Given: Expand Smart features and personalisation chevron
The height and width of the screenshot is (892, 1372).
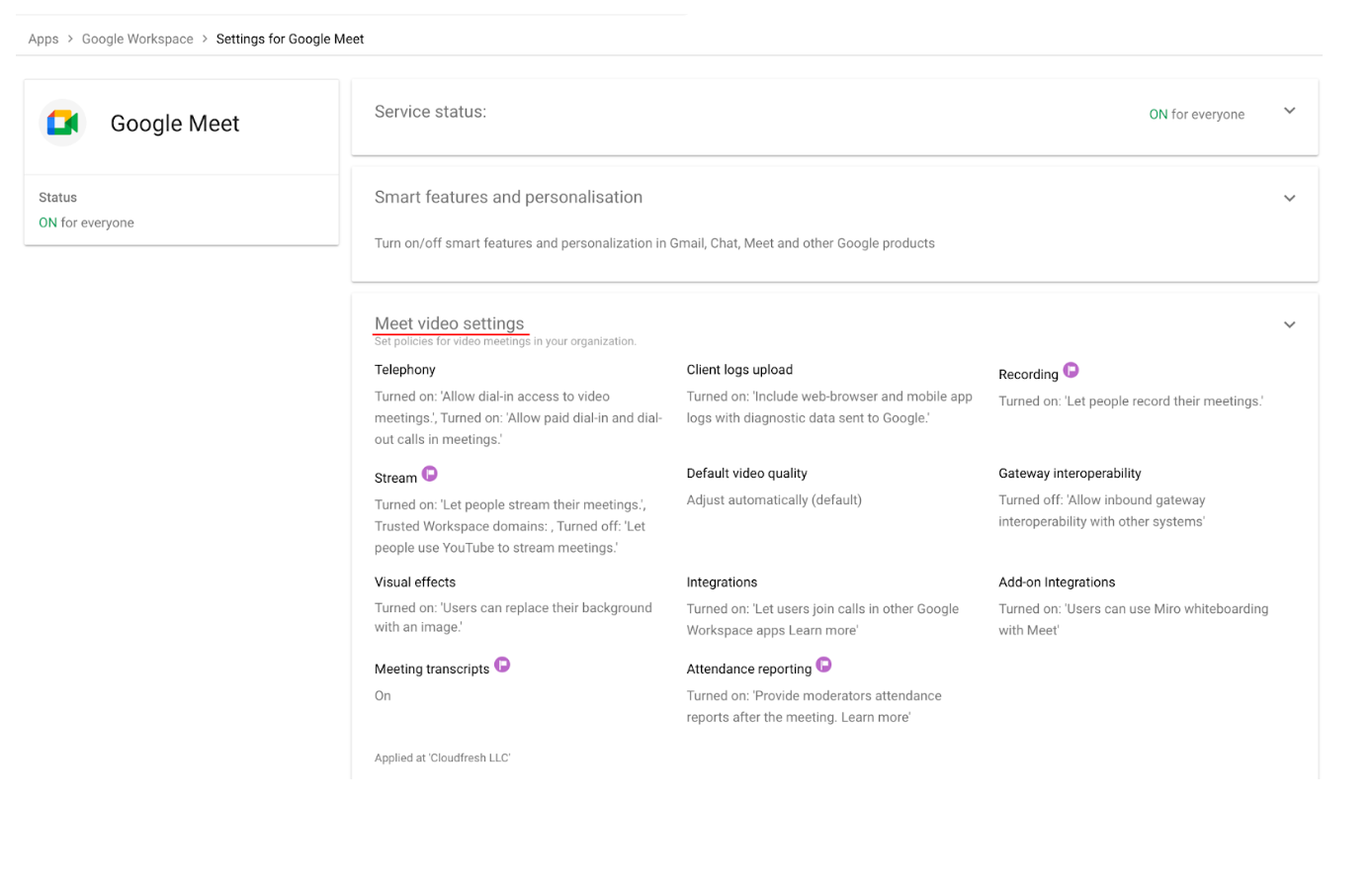Looking at the screenshot, I should pos(1289,198).
